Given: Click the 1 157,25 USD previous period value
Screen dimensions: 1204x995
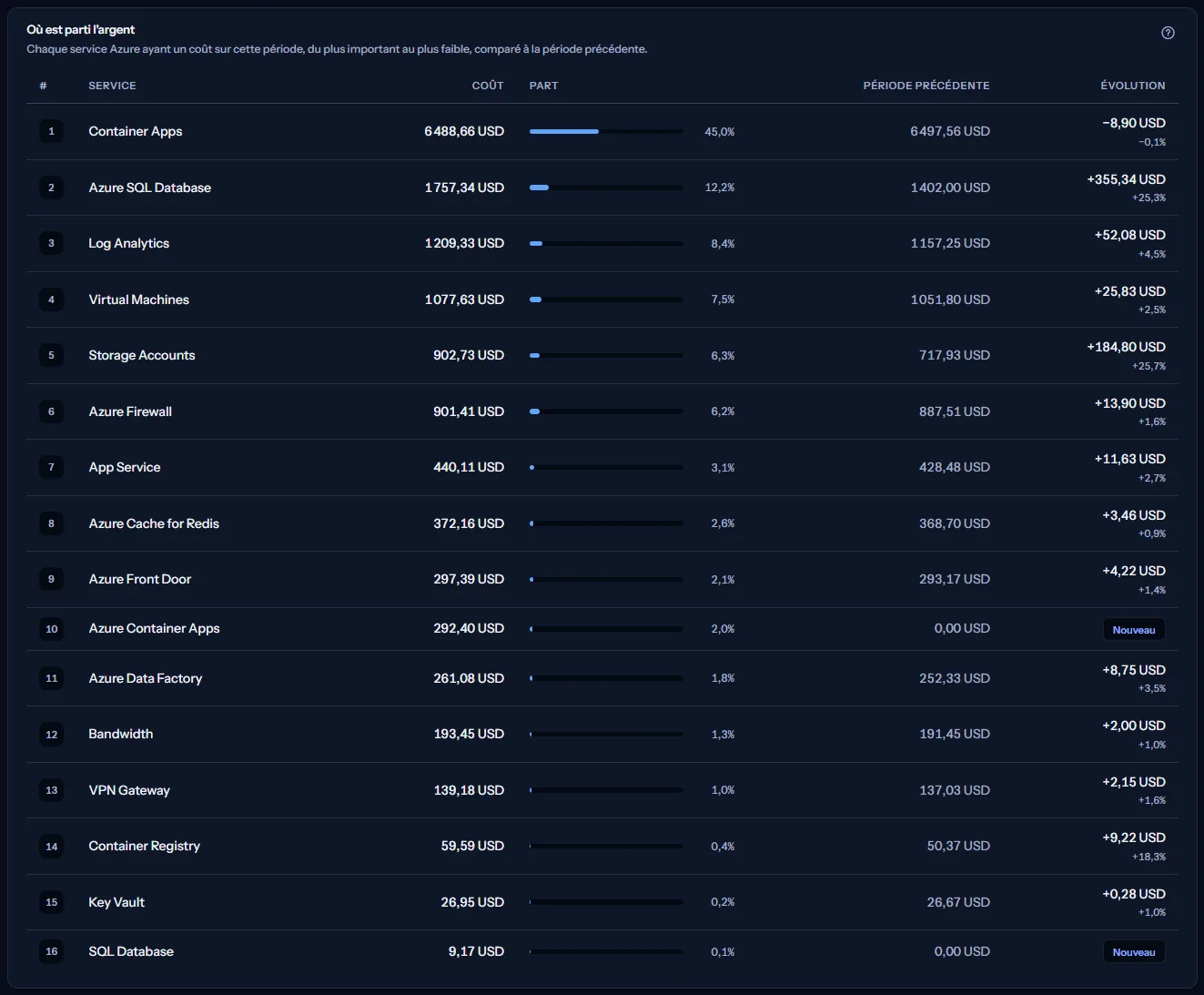Looking at the screenshot, I should 950,243.
